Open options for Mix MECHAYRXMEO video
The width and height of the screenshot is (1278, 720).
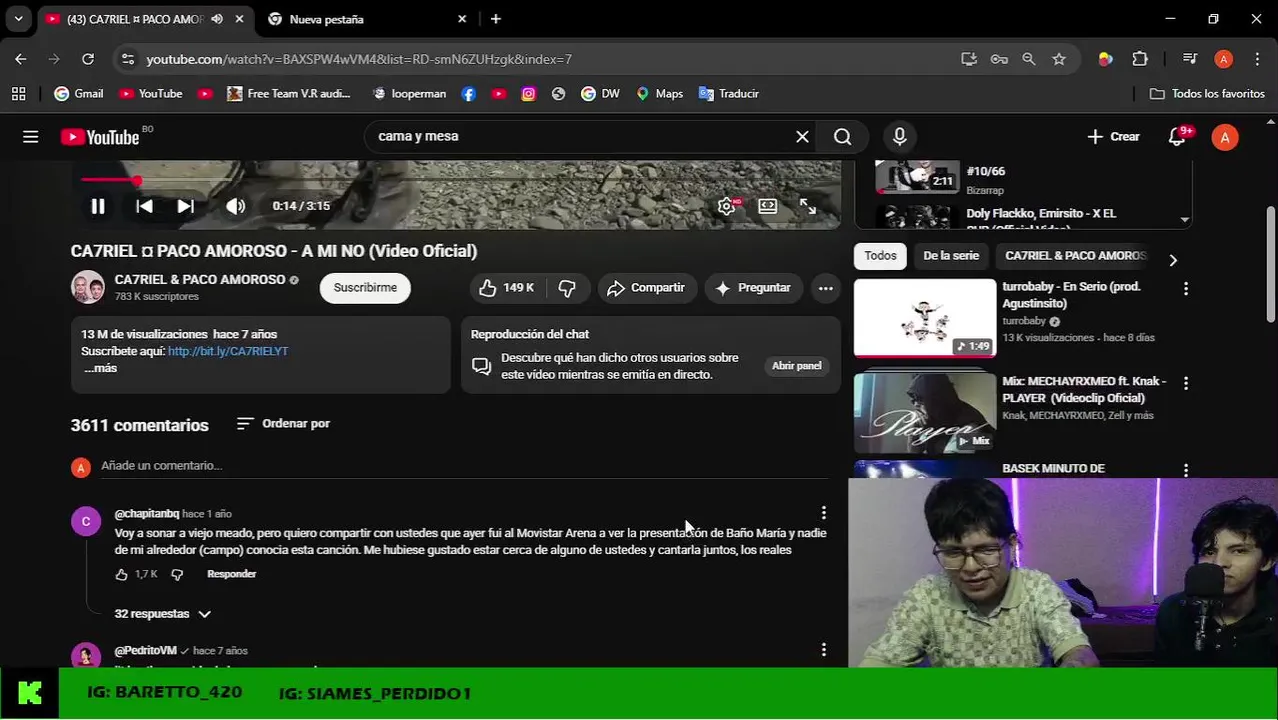pos(1186,383)
